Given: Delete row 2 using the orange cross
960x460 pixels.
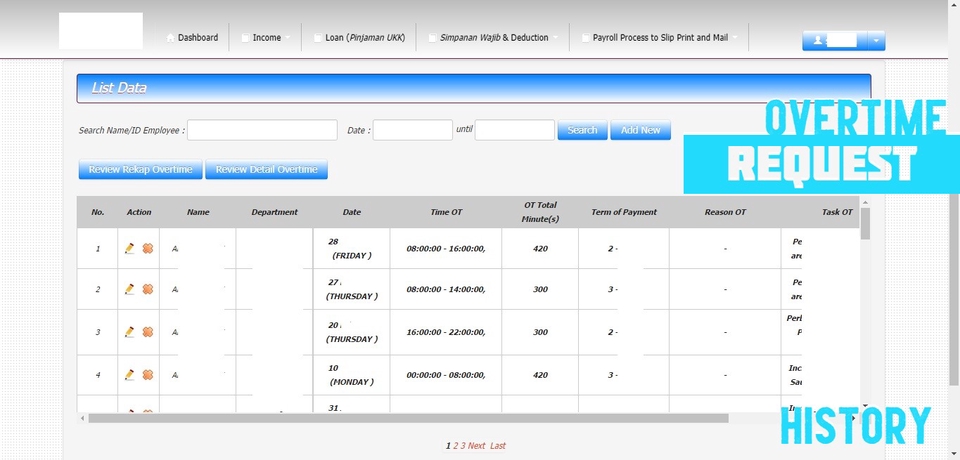Looking at the screenshot, I should tap(148, 288).
